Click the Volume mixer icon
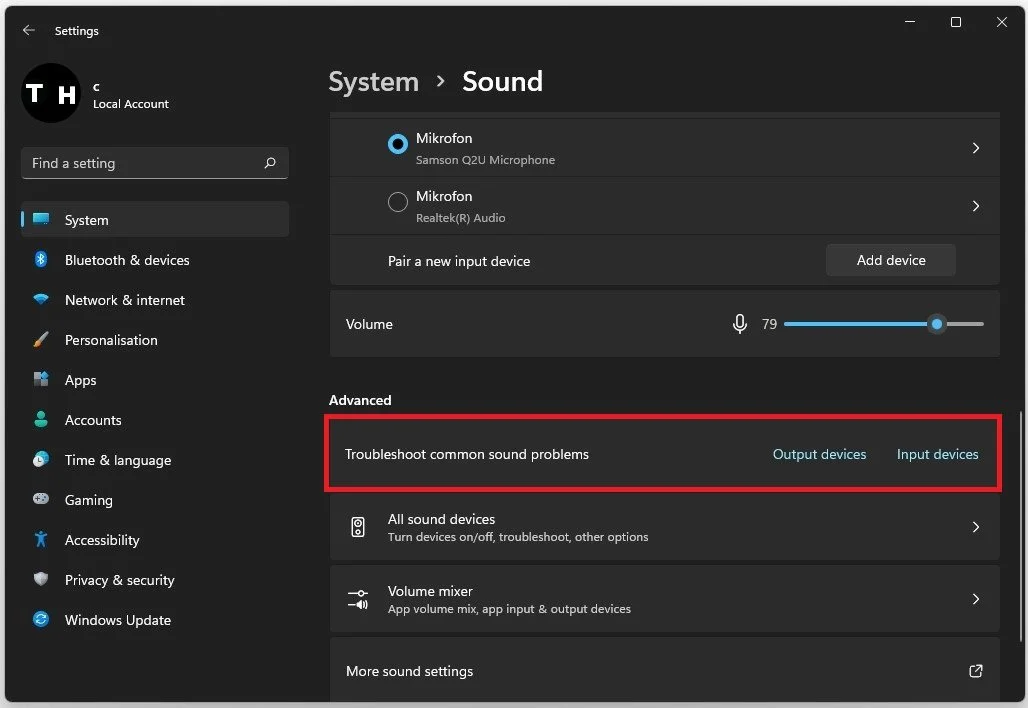The width and height of the screenshot is (1028, 708). [x=358, y=599]
